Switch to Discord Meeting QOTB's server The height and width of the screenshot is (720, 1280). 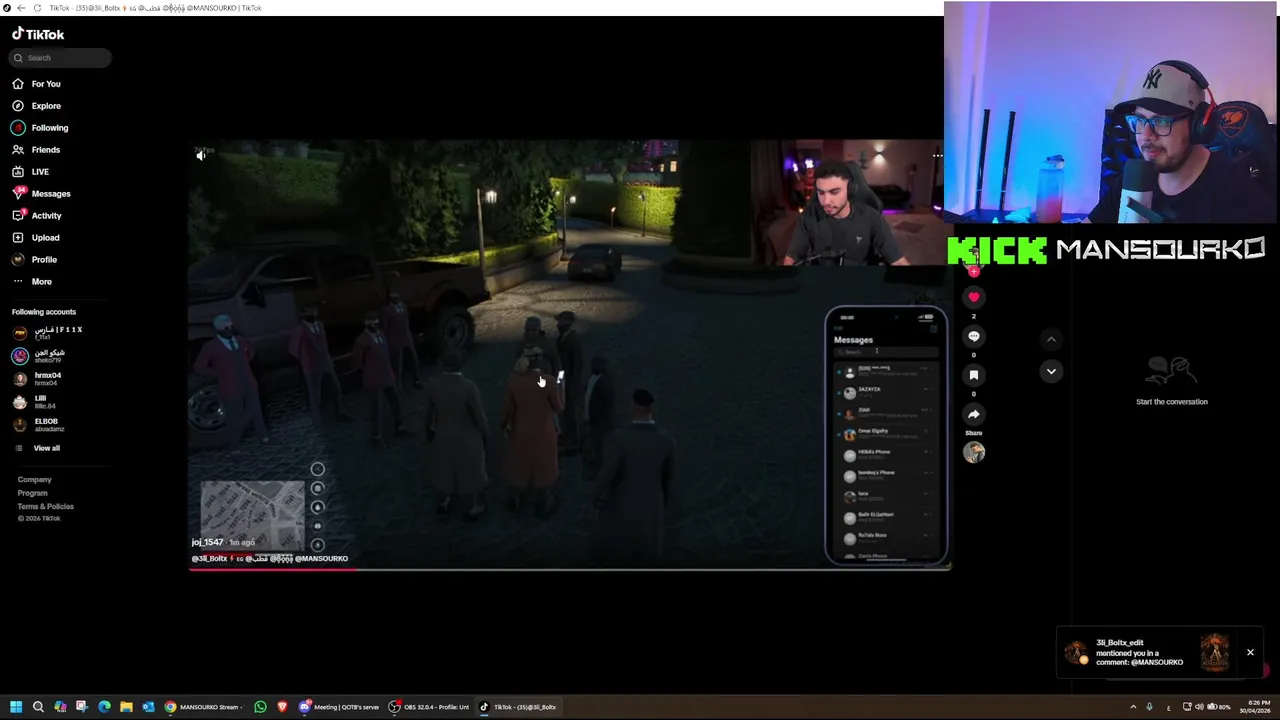[x=340, y=707]
